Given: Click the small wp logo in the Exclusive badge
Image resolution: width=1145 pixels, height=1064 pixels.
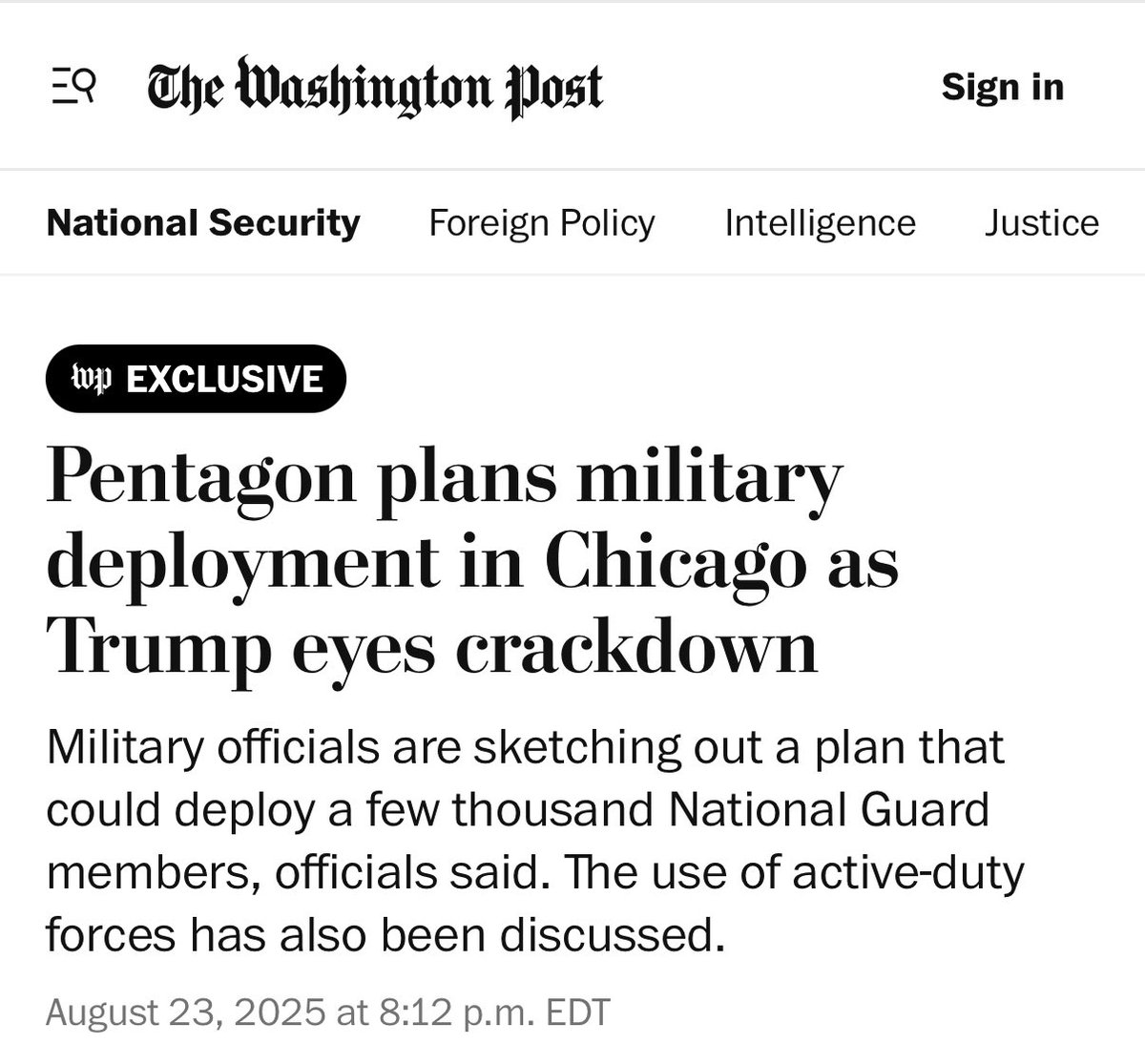Looking at the screenshot, I should [x=93, y=380].
